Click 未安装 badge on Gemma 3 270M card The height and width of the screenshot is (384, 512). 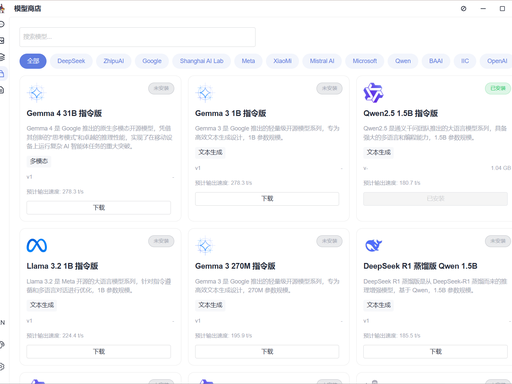pos(329,241)
